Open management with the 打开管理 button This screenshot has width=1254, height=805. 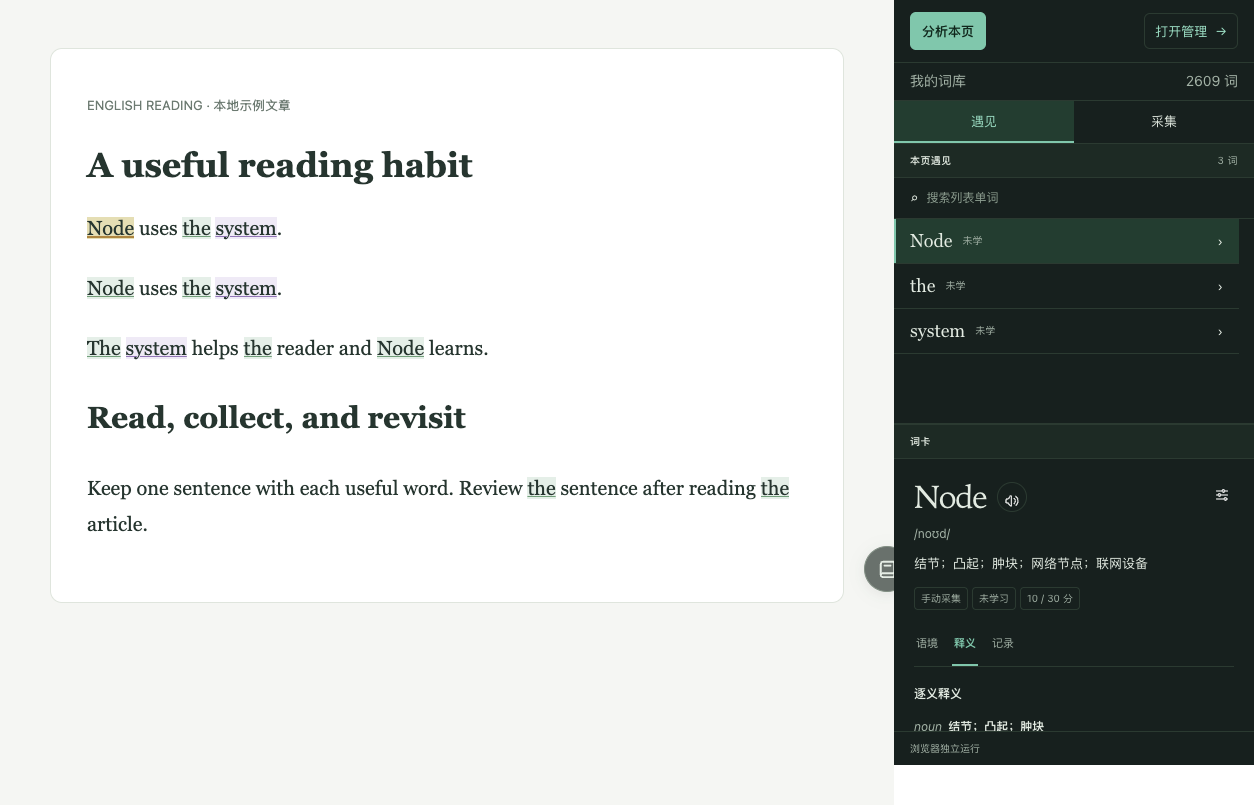(x=1191, y=31)
